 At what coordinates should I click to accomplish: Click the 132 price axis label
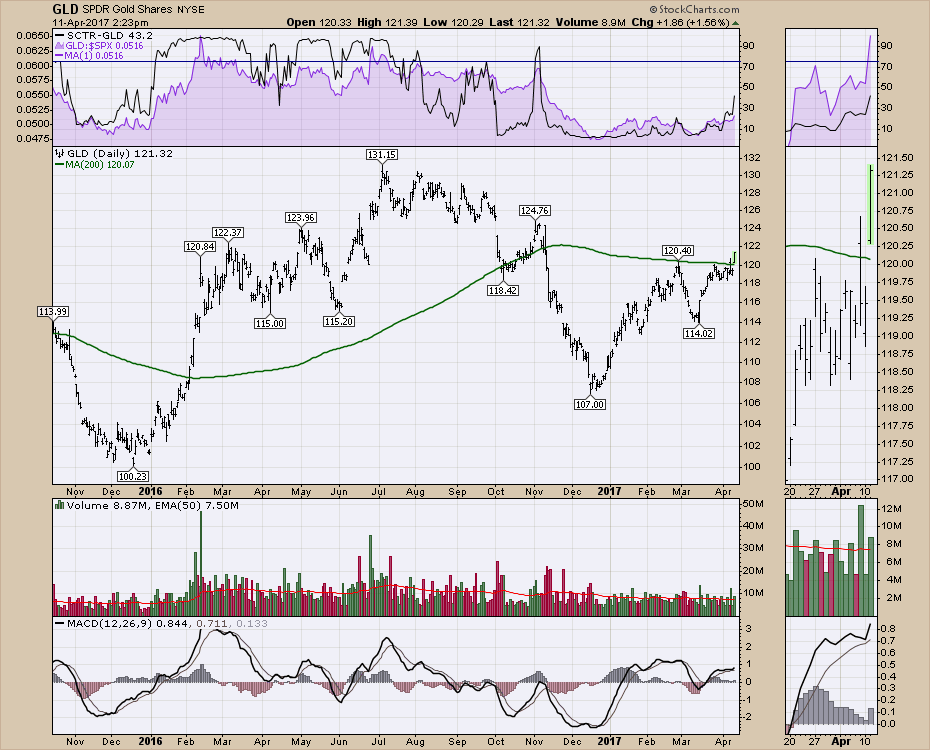tap(752, 158)
